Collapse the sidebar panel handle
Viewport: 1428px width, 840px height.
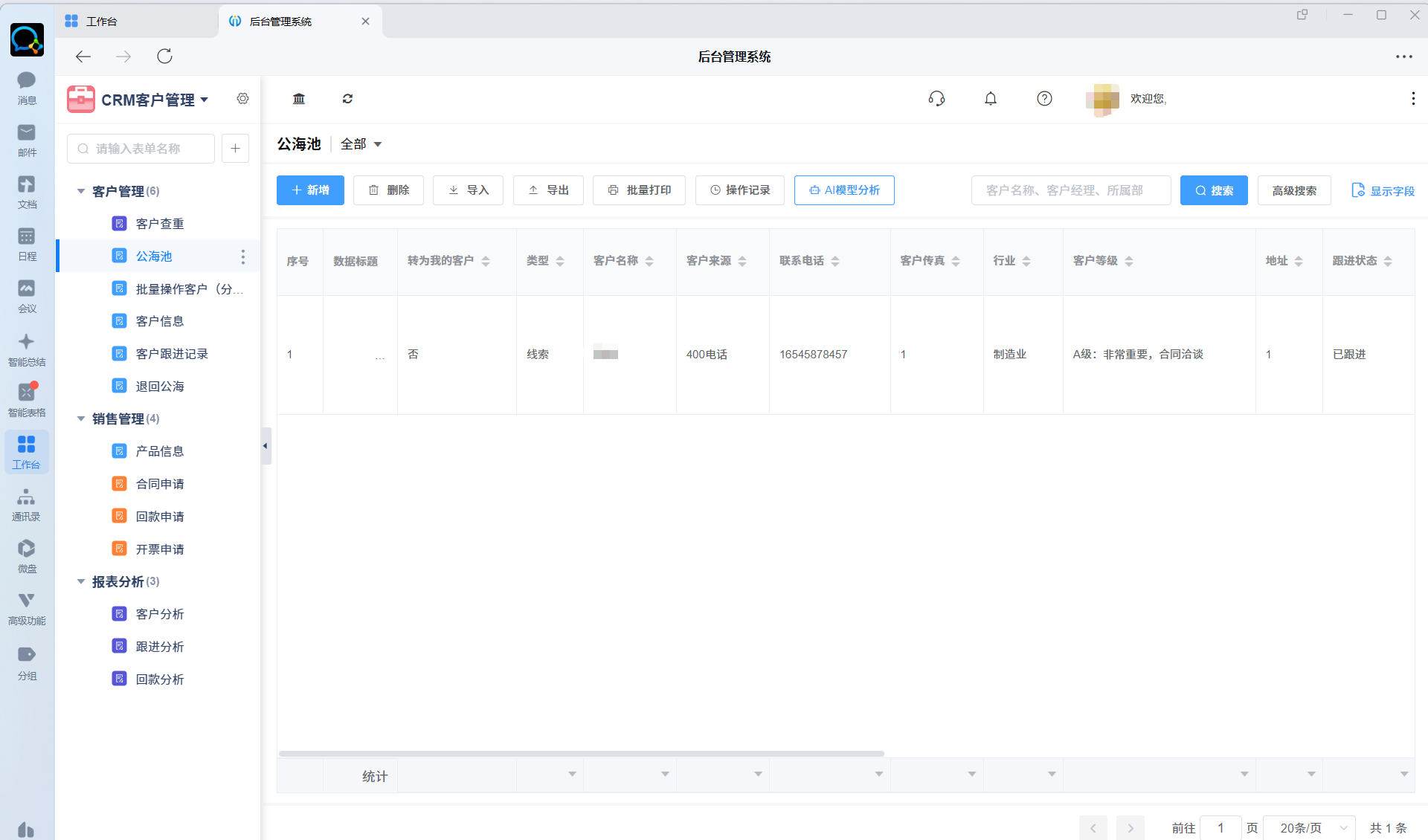[x=266, y=446]
